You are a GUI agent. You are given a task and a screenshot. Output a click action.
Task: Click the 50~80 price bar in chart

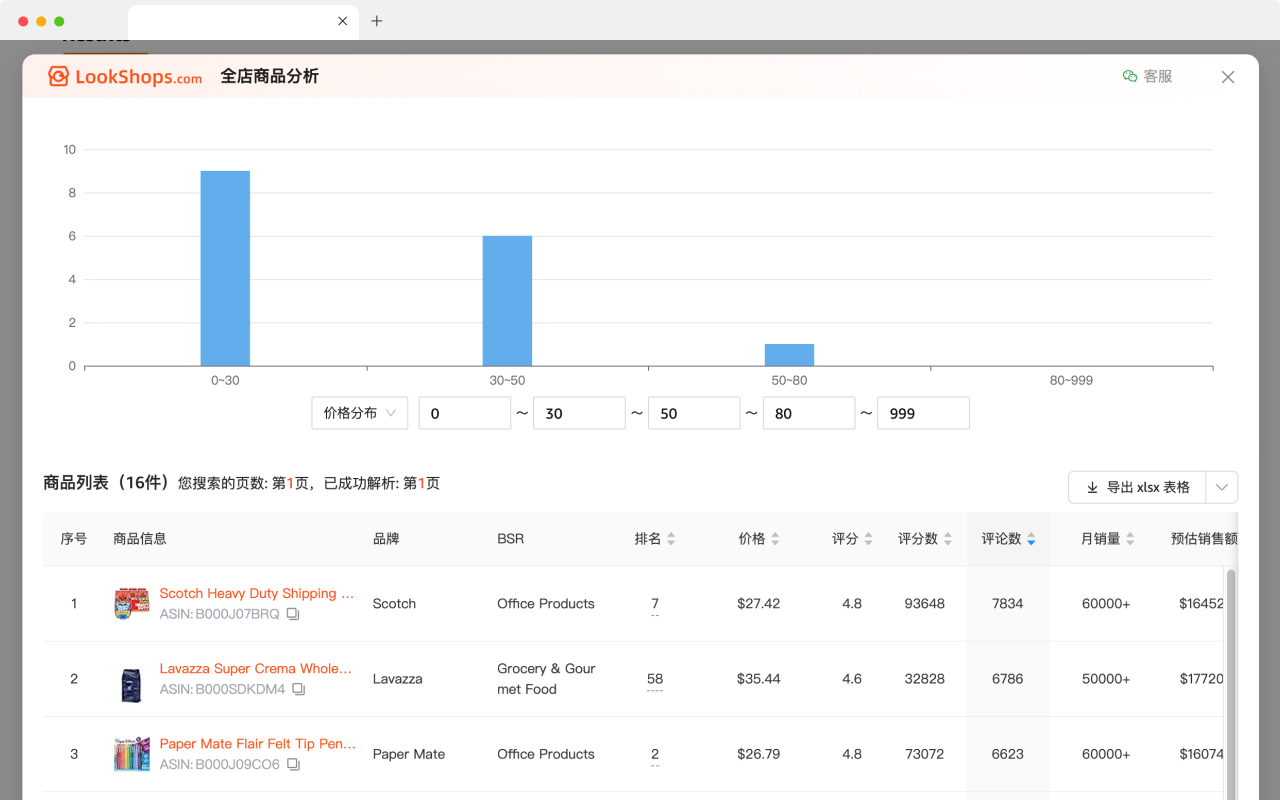coord(789,355)
